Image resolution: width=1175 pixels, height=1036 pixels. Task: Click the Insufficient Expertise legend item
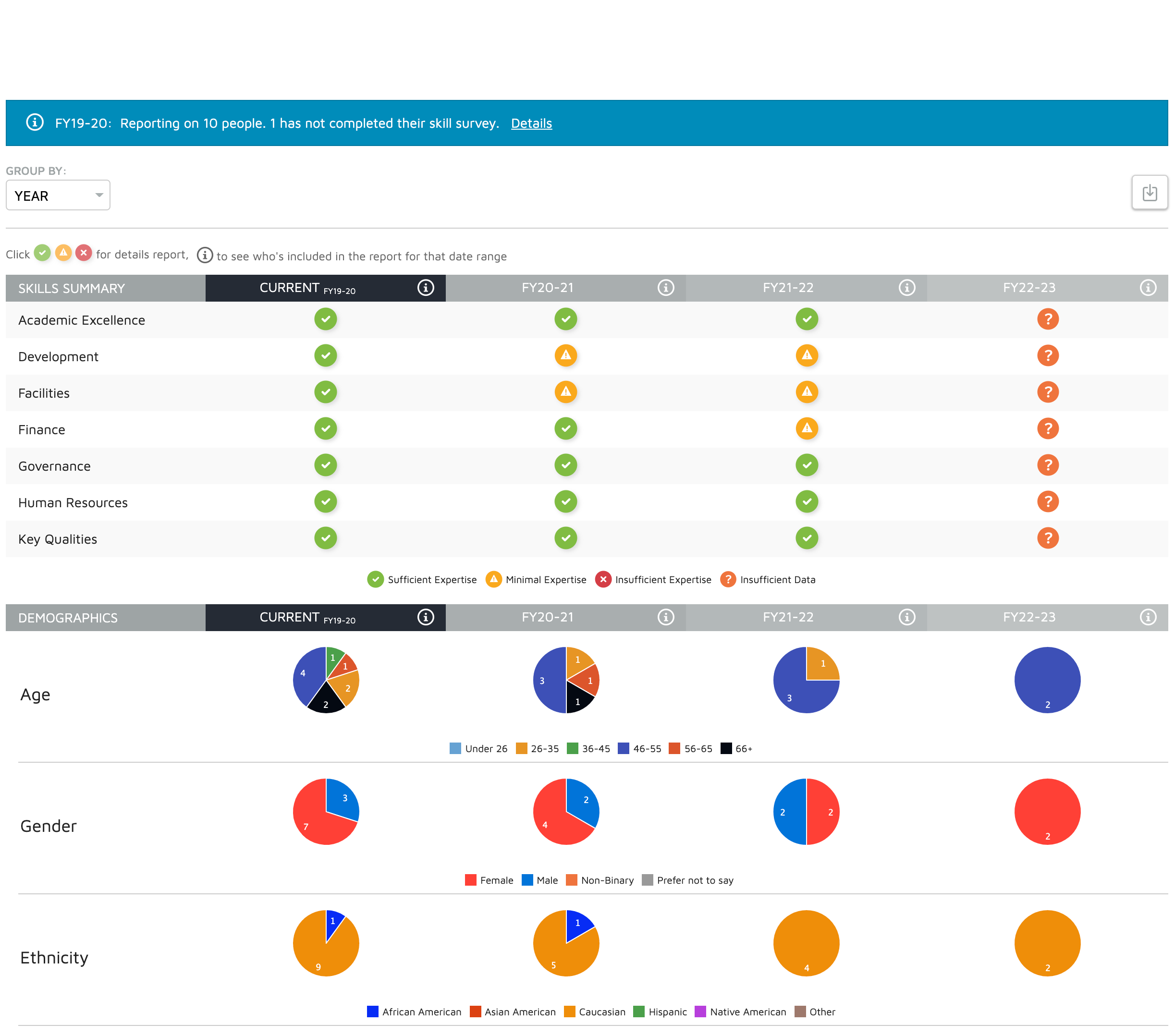pos(653,580)
